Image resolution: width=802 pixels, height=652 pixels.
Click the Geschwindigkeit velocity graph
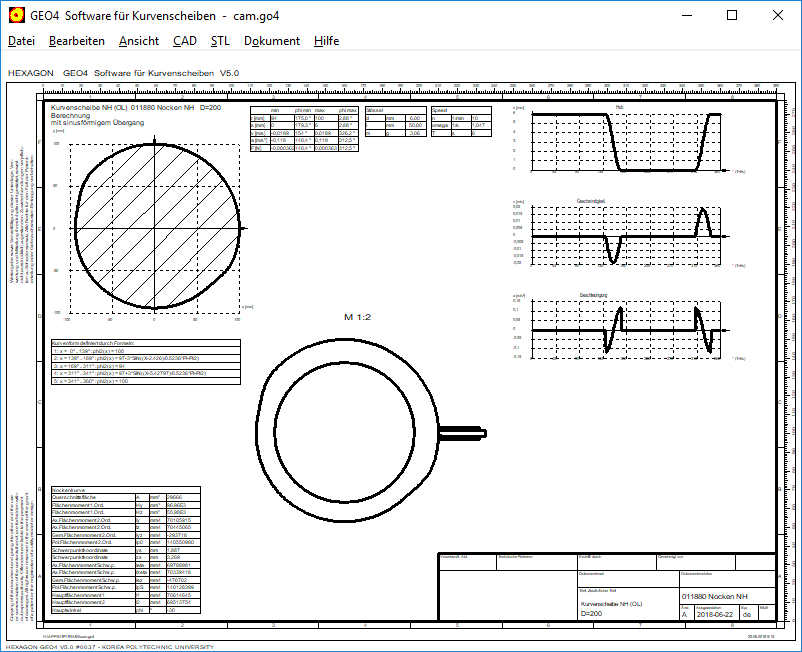[x=628, y=235]
